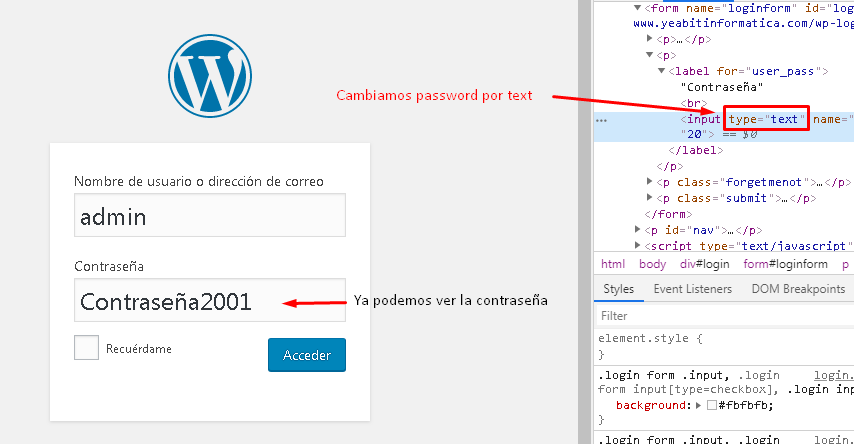Click the "20" == $0 line
The width and height of the screenshot is (854, 444).
pos(718,134)
